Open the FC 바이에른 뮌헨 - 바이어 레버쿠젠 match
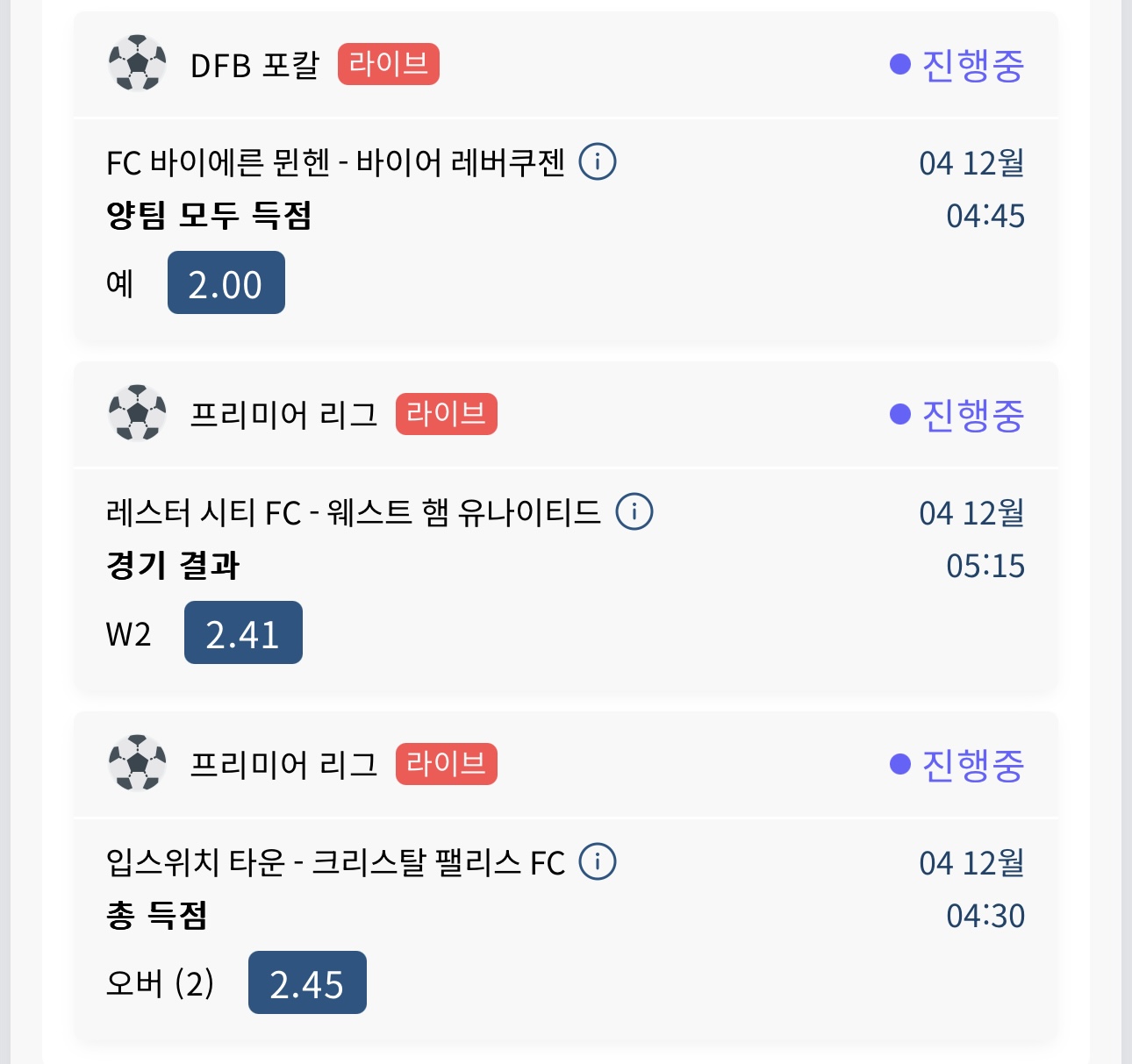The height and width of the screenshot is (1064, 1132). pos(335,163)
